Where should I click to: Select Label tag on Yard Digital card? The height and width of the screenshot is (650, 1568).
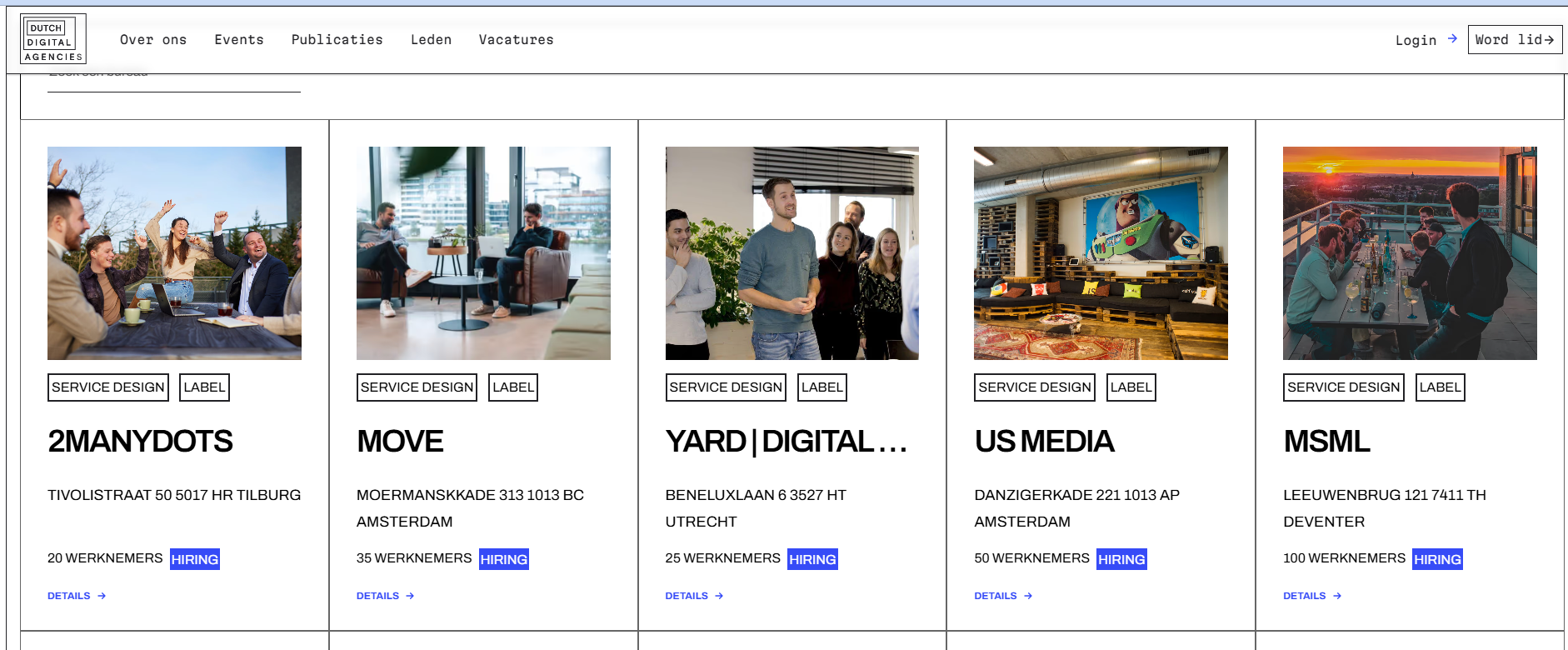tap(822, 387)
